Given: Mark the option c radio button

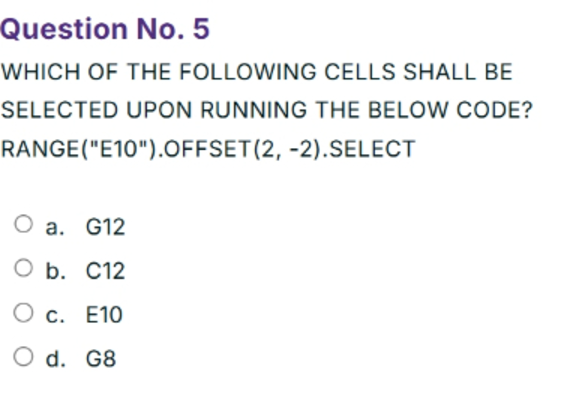Looking at the screenshot, I should (x=23, y=313).
